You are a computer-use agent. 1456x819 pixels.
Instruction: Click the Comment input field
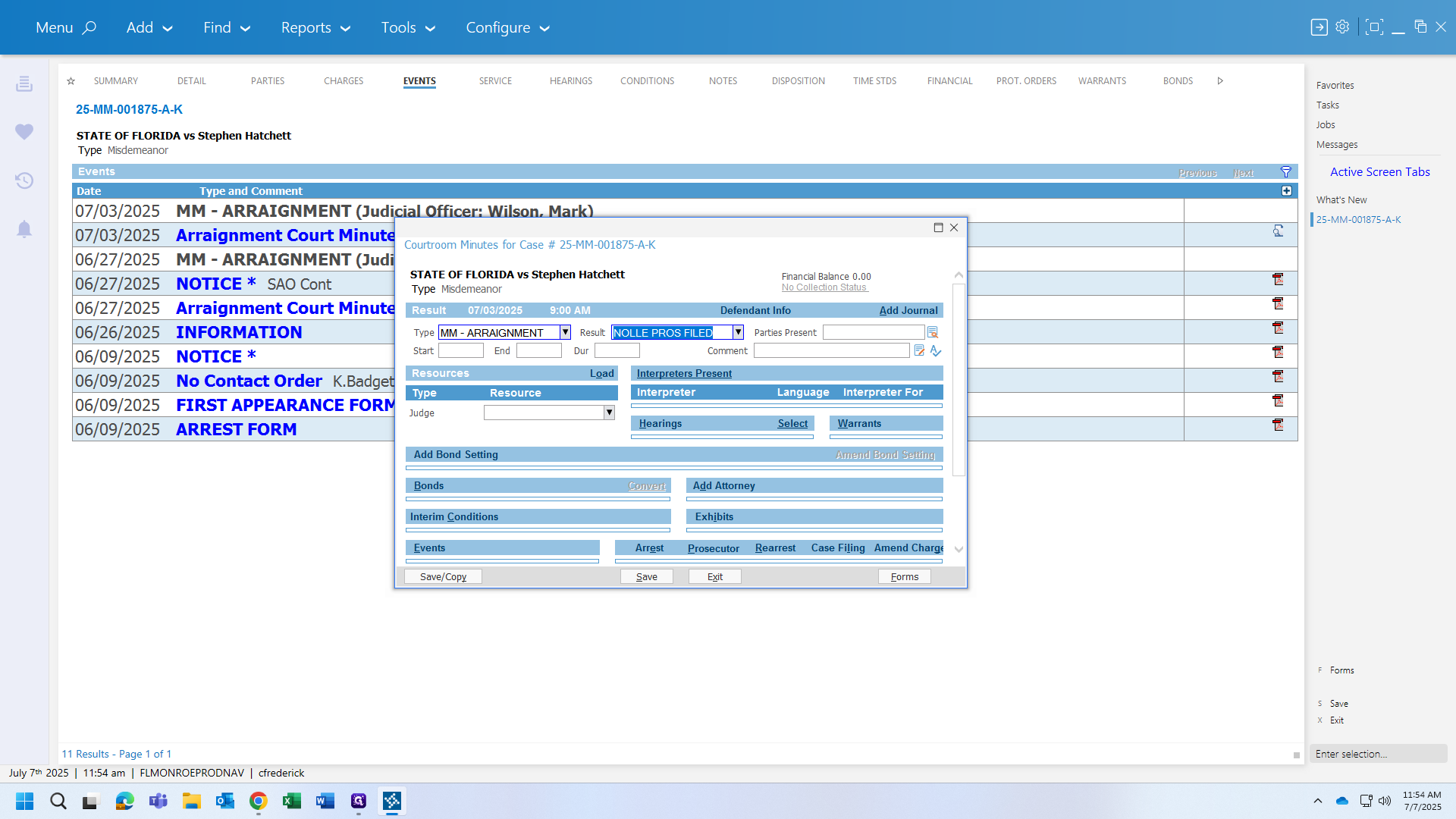[831, 350]
